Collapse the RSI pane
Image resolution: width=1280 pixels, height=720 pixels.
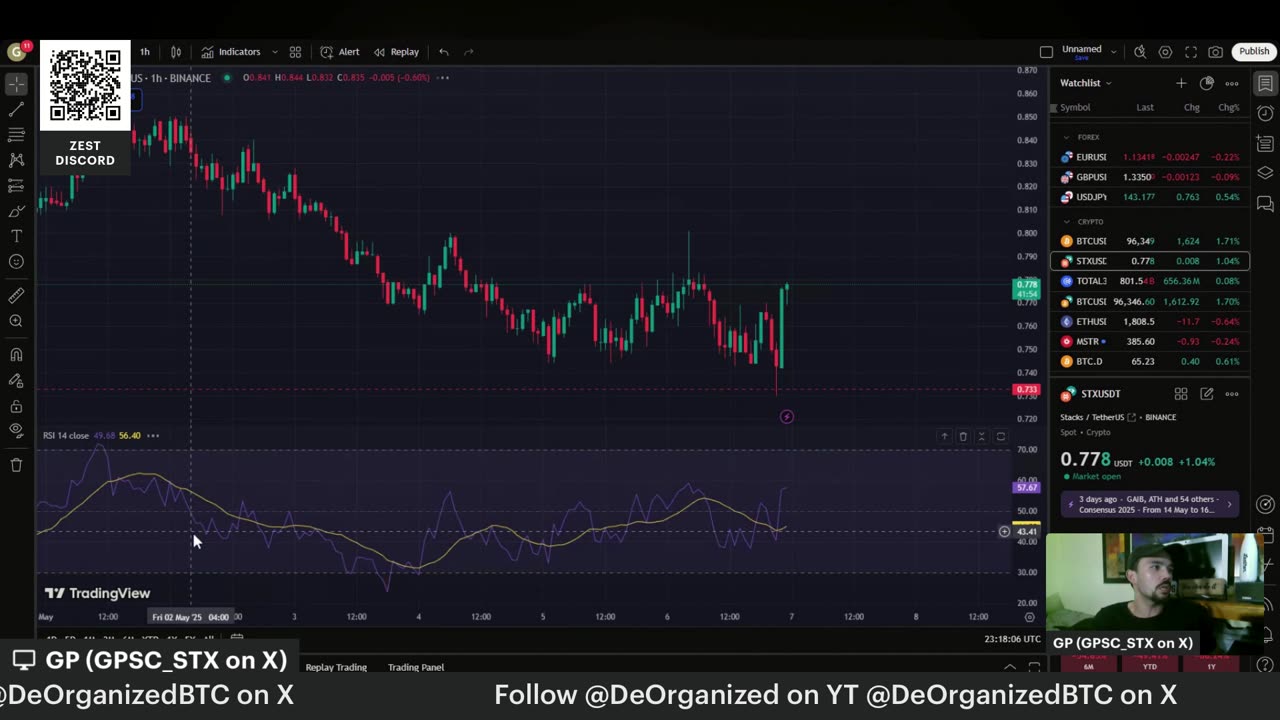click(x=982, y=436)
